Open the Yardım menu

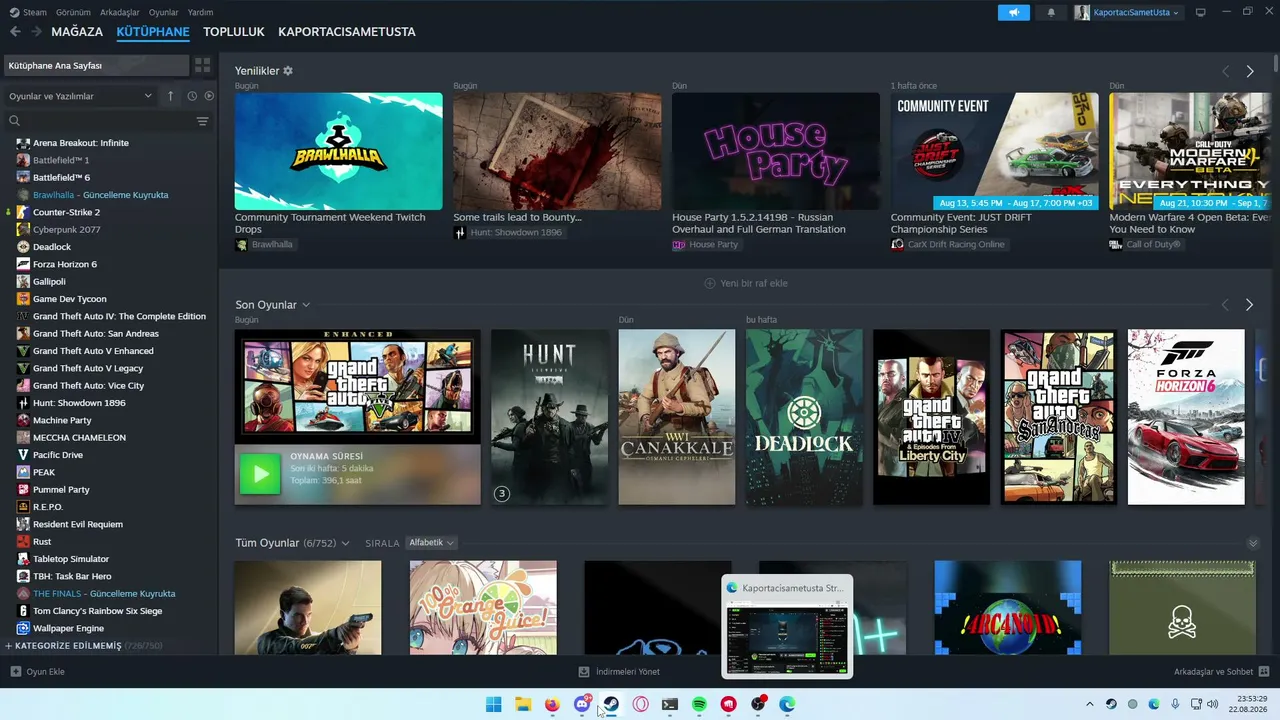pos(201,13)
